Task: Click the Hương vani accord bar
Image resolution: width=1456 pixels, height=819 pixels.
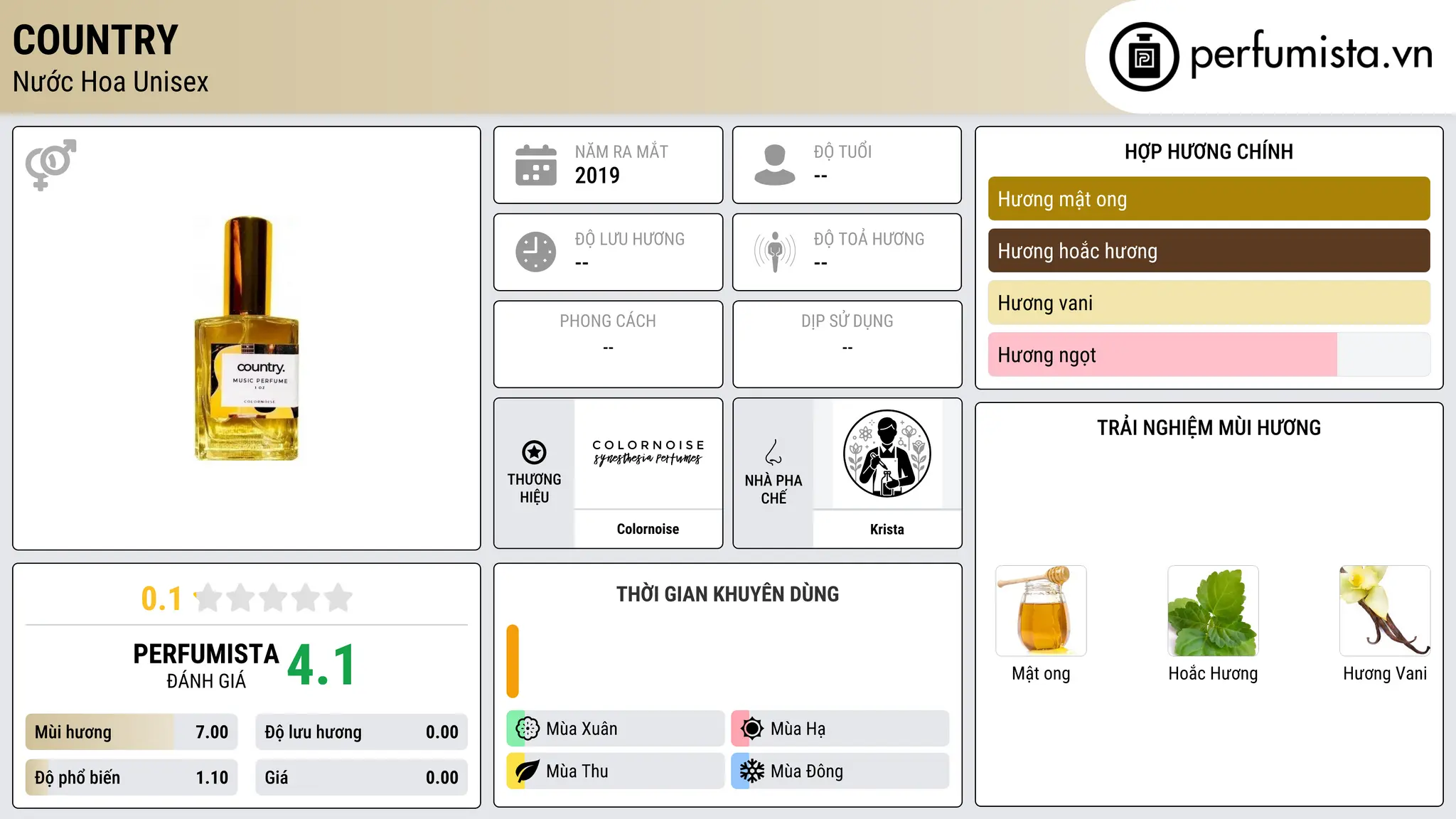Action: coord(1209,303)
